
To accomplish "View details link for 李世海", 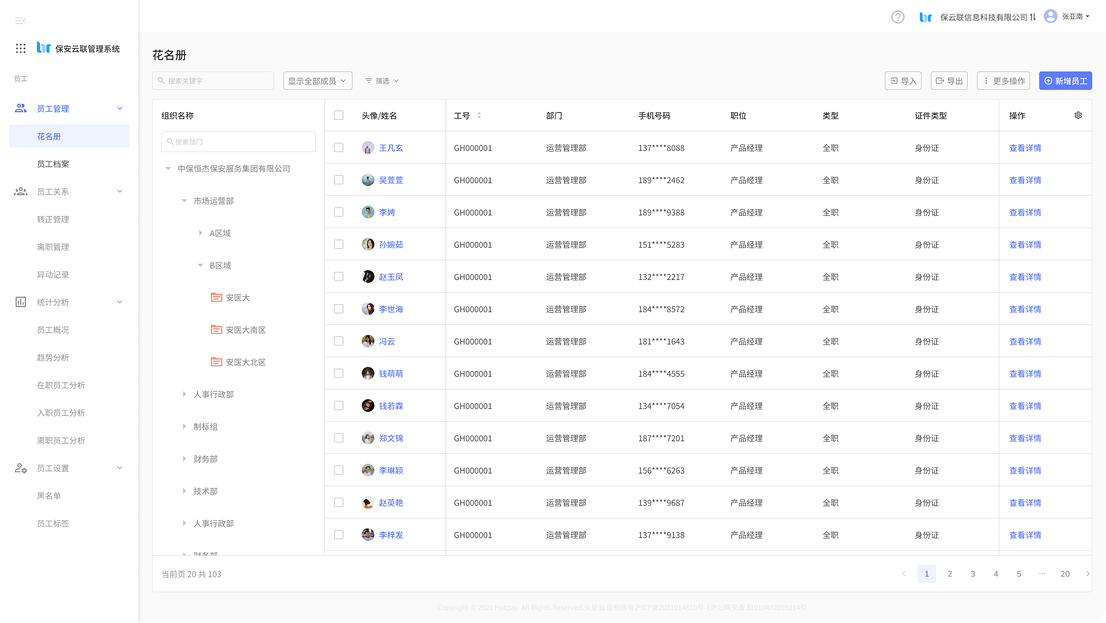I will click(x=1025, y=309).
